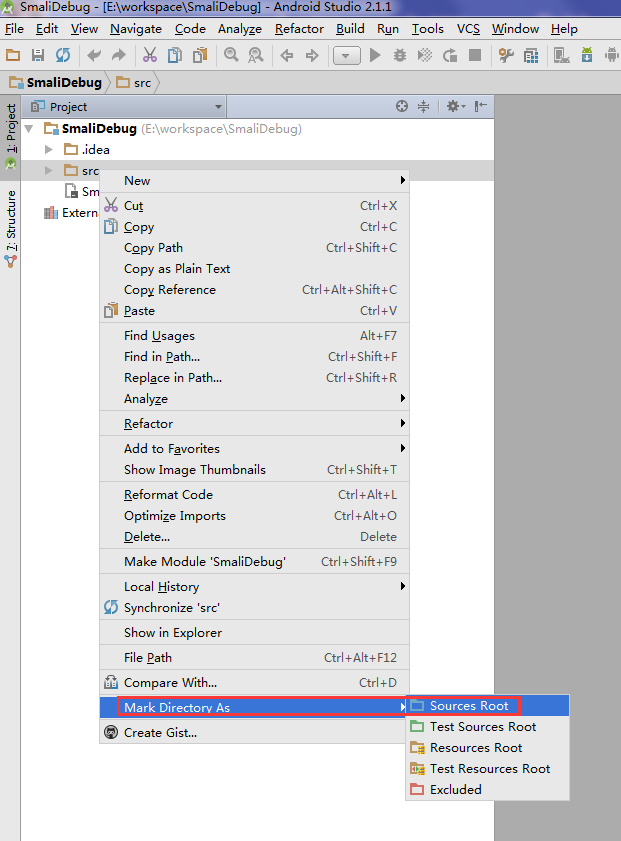Select Test Sources Root in submenu
The width and height of the screenshot is (621, 841).
pos(487,727)
